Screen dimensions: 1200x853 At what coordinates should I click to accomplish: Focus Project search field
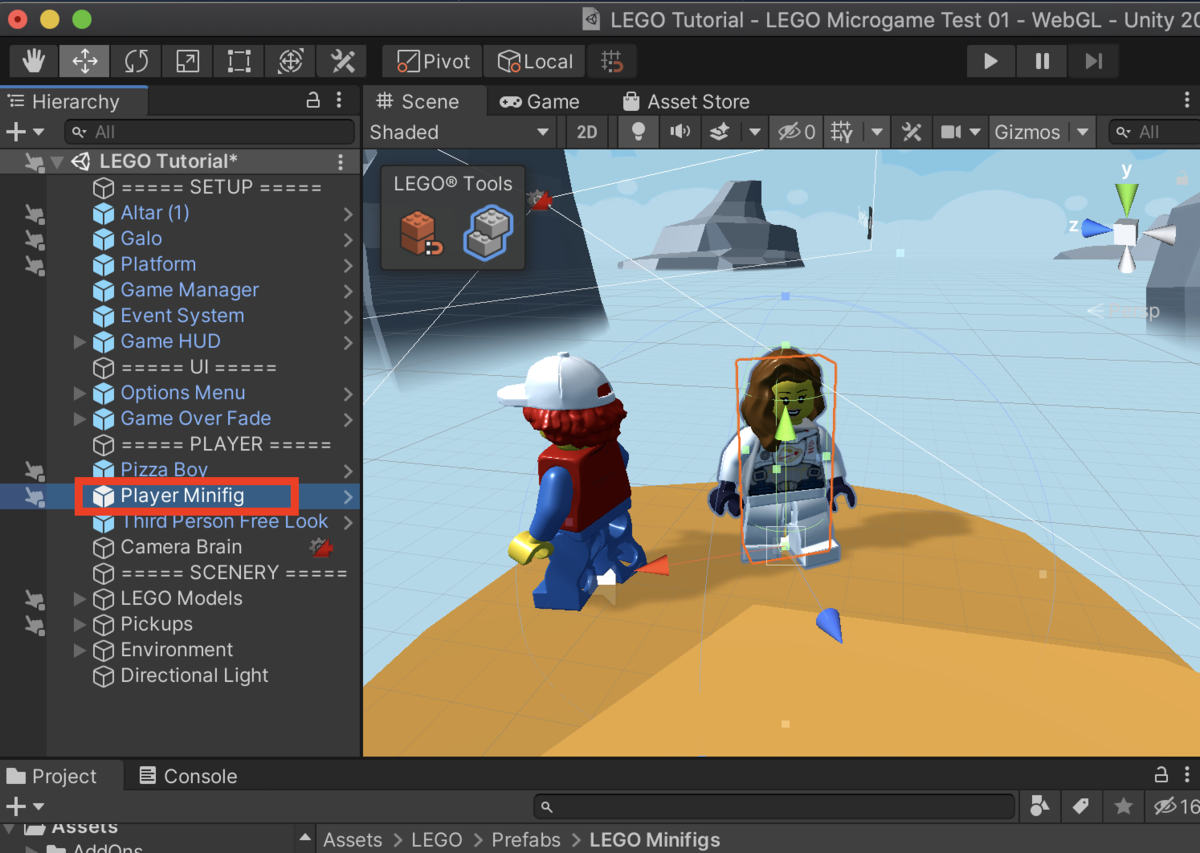tap(775, 806)
